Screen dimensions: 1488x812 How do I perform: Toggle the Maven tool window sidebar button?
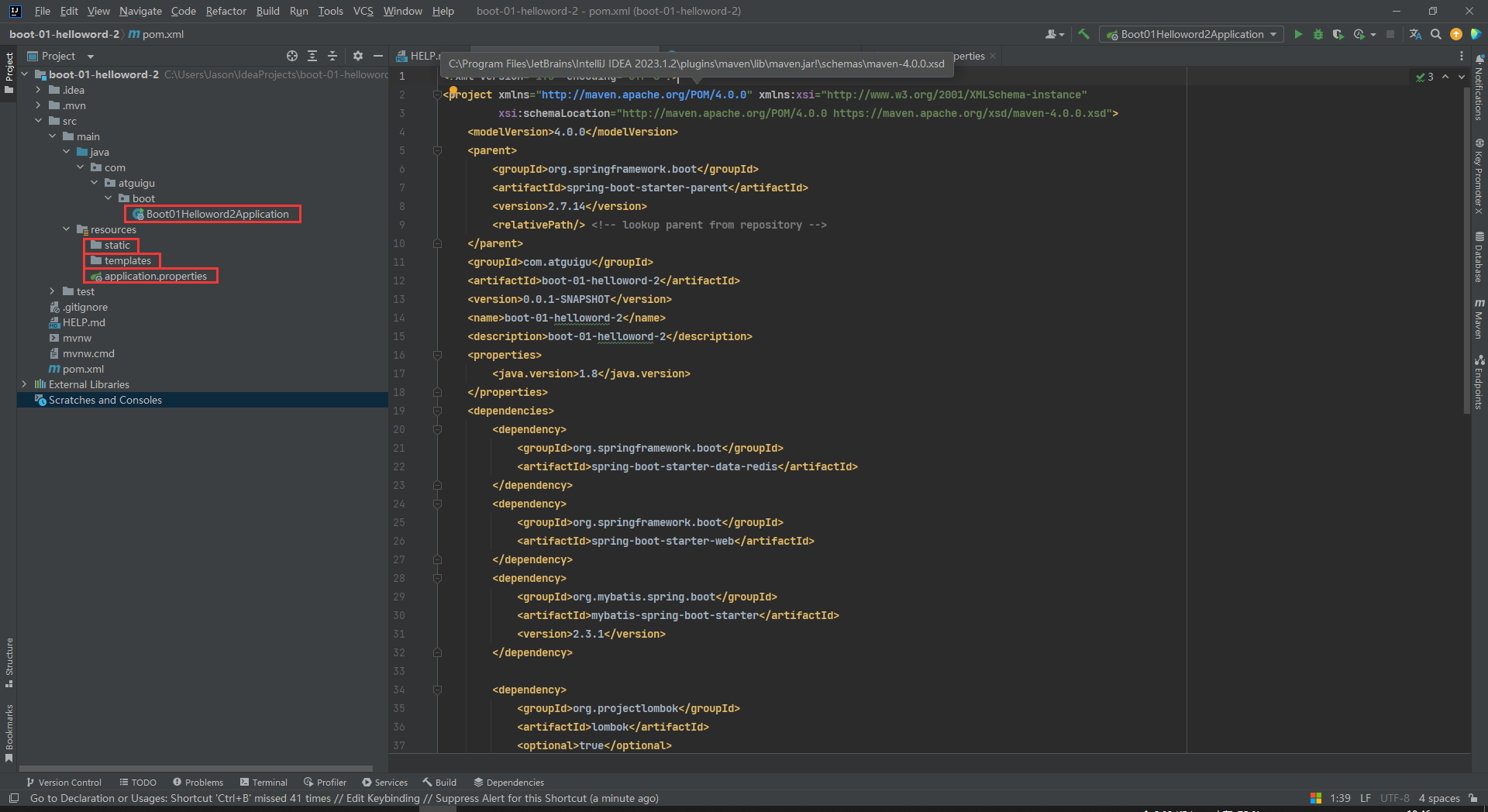[1479, 318]
